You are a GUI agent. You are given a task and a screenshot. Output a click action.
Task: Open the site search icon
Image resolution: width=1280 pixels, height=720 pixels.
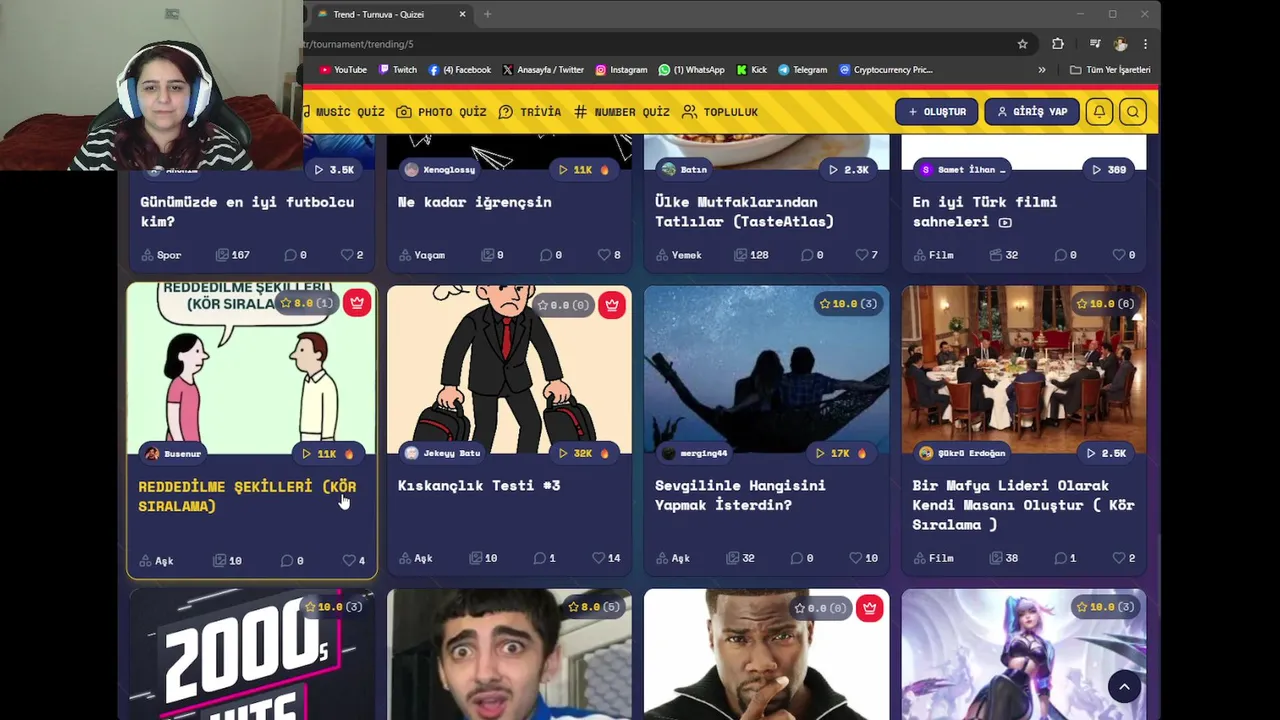pos(1133,112)
